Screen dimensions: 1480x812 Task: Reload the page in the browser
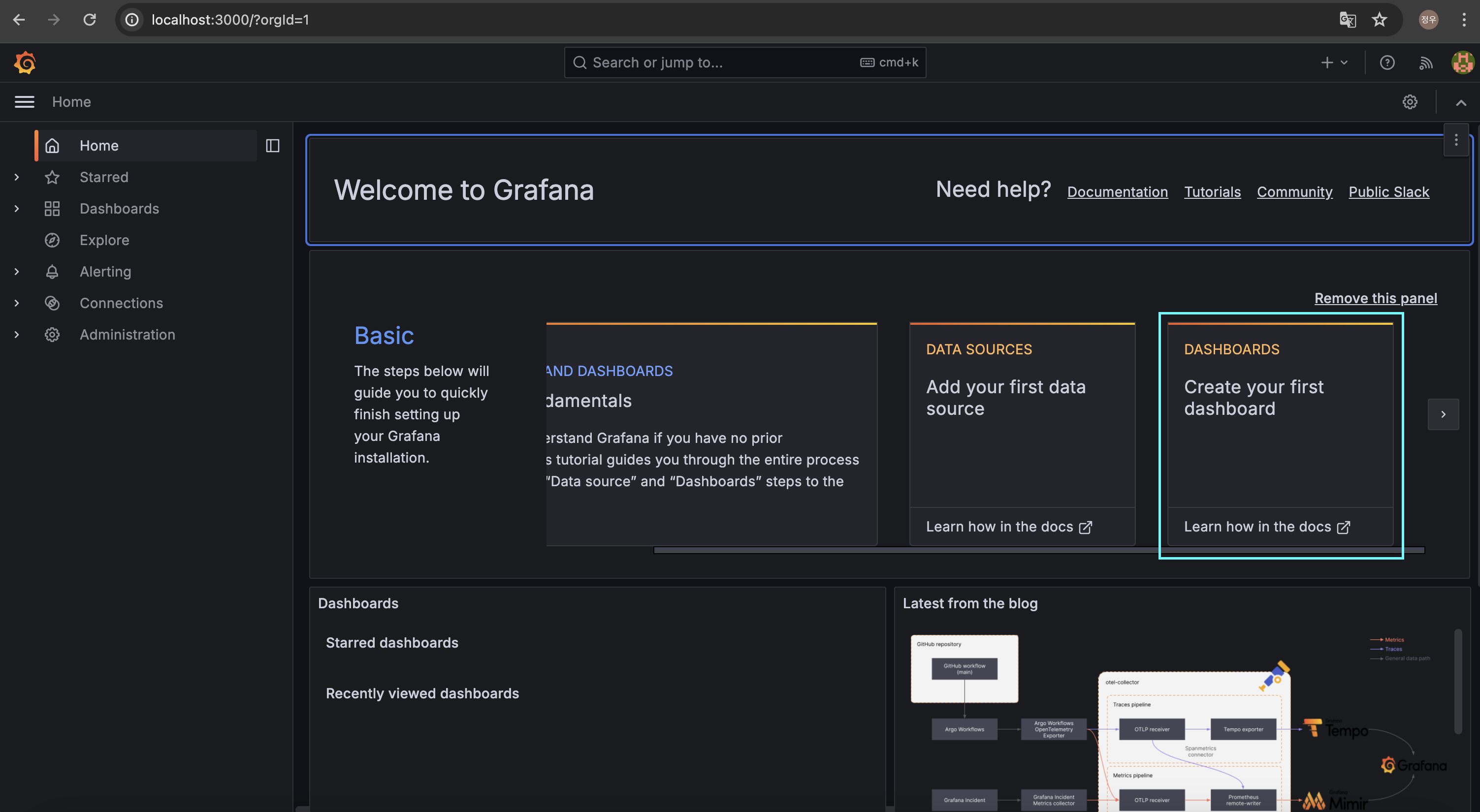[x=90, y=20]
